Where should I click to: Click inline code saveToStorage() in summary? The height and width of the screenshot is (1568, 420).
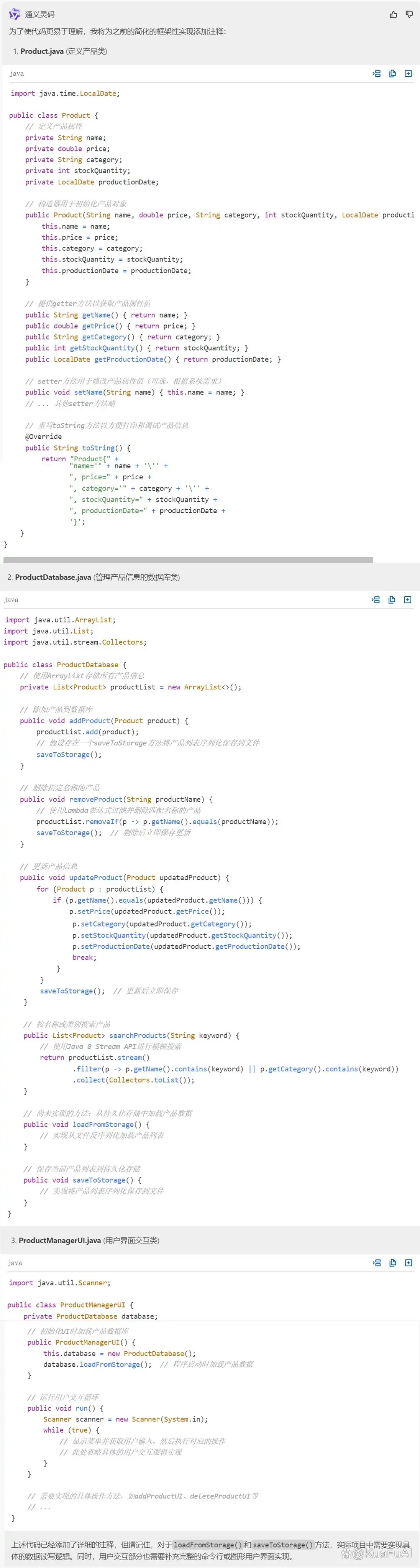pos(283,1544)
